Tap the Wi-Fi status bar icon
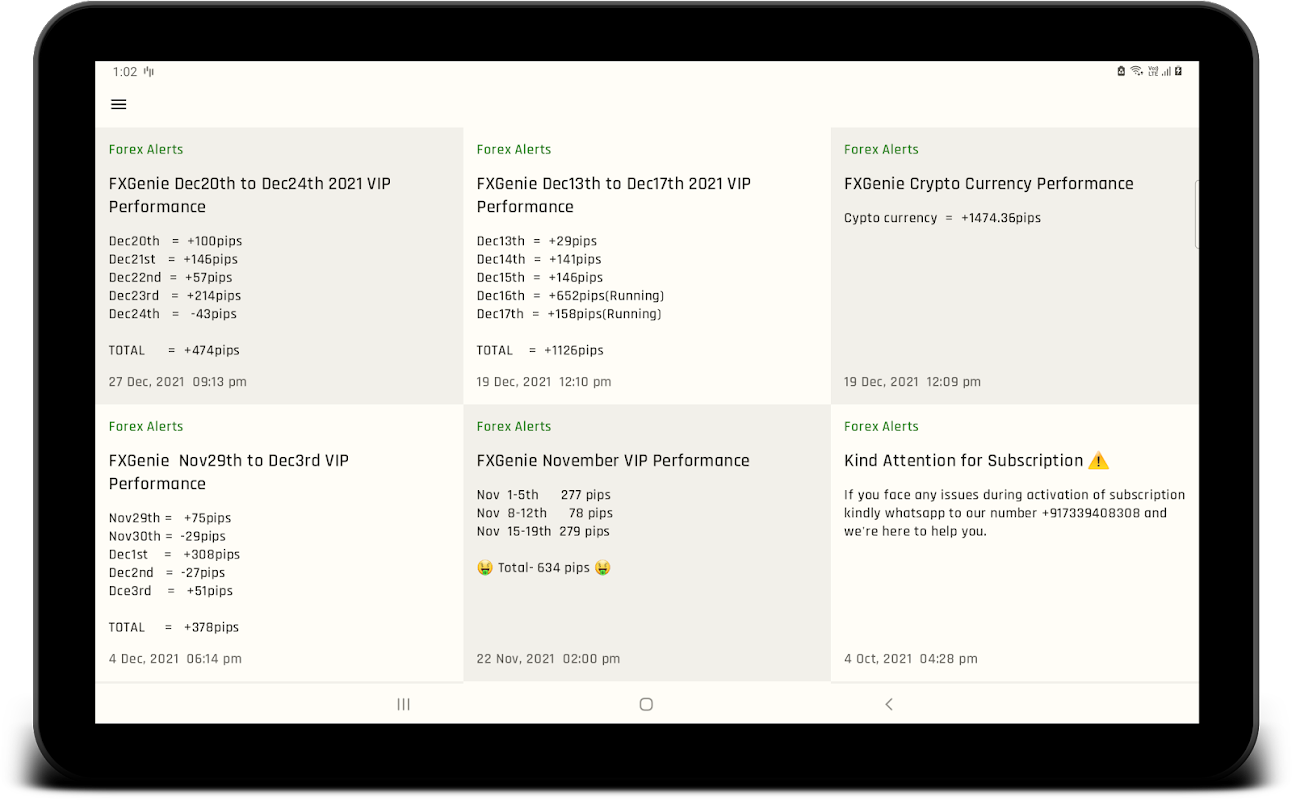The width and height of the screenshot is (1292, 800). tap(1136, 71)
